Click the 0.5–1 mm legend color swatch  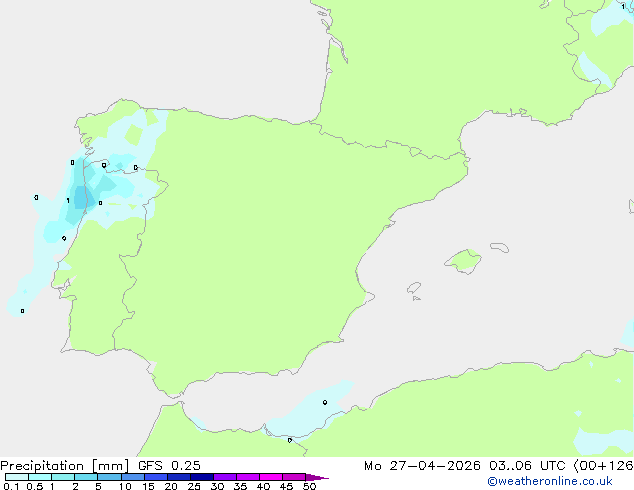(40, 477)
